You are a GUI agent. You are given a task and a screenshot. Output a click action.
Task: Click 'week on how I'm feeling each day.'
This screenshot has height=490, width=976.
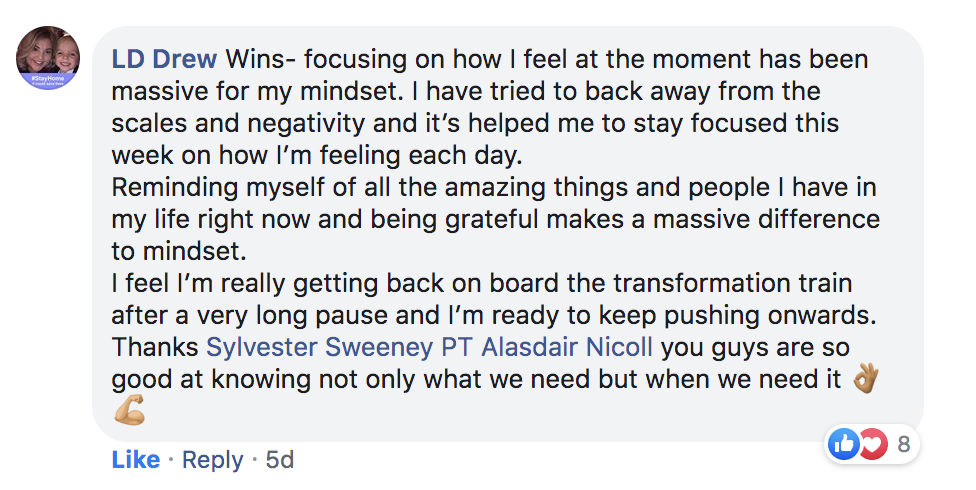tap(317, 156)
